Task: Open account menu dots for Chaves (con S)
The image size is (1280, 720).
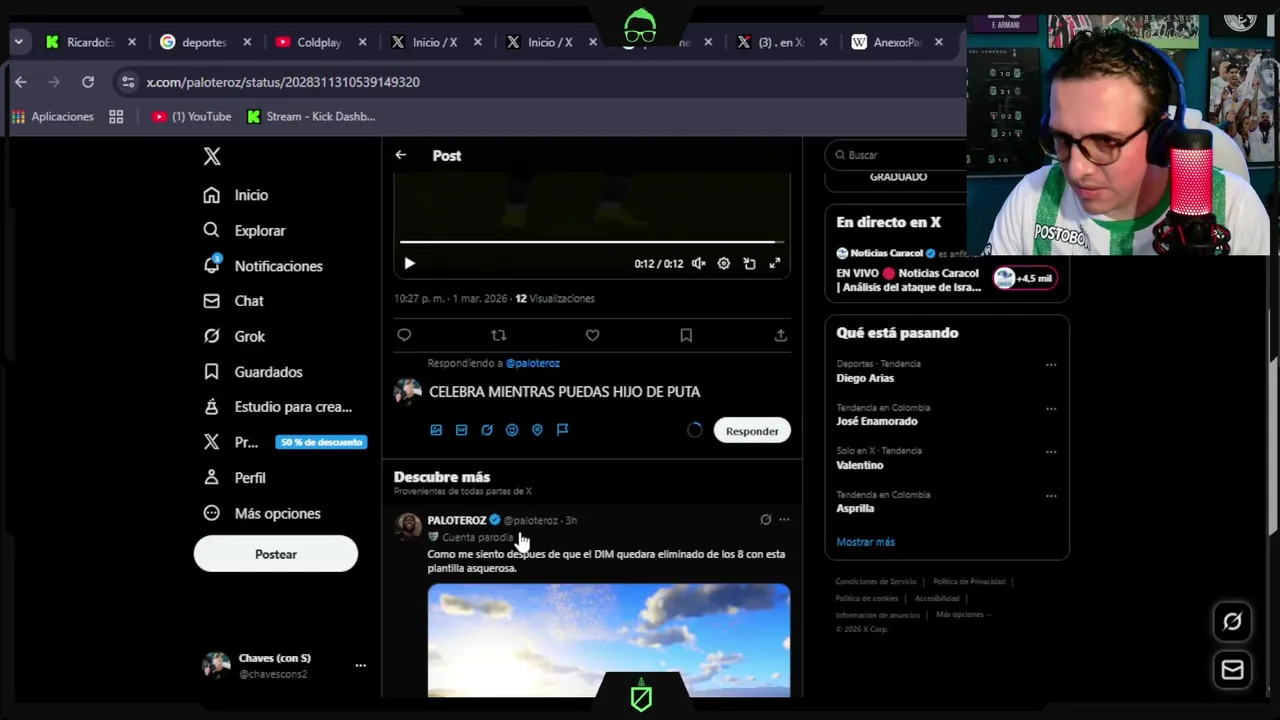Action: [360, 665]
